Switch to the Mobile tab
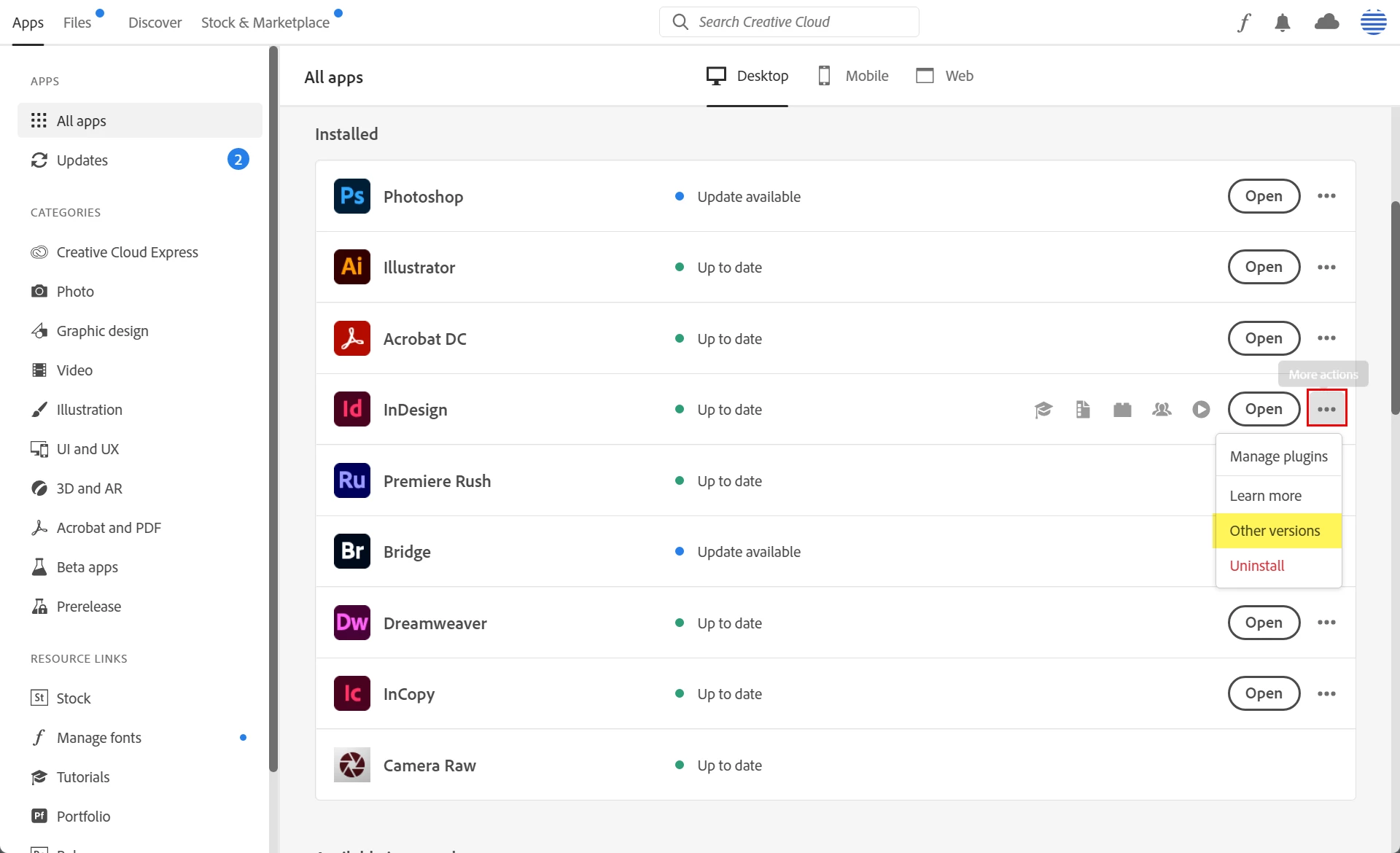Image resolution: width=1400 pixels, height=853 pixels. (853, 76)
